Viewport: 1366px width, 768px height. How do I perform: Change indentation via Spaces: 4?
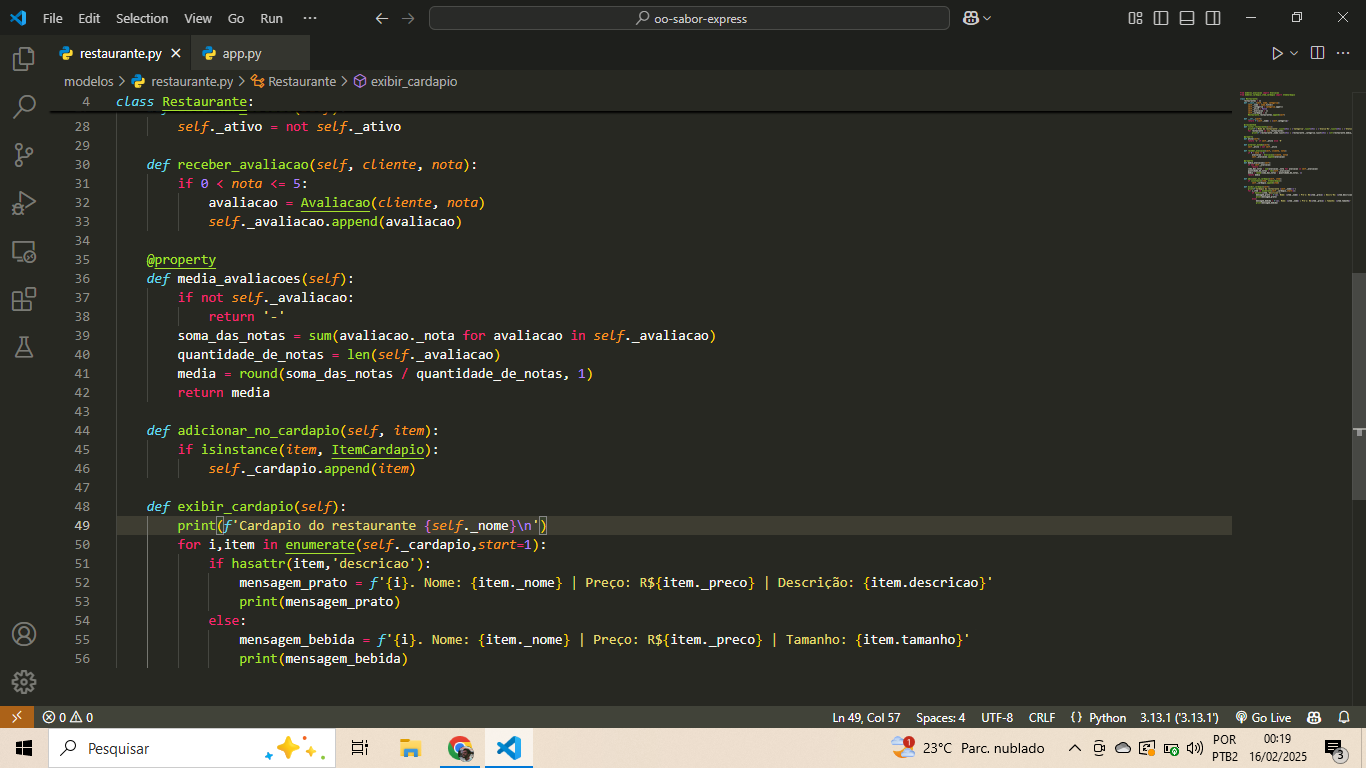(940, 717)
